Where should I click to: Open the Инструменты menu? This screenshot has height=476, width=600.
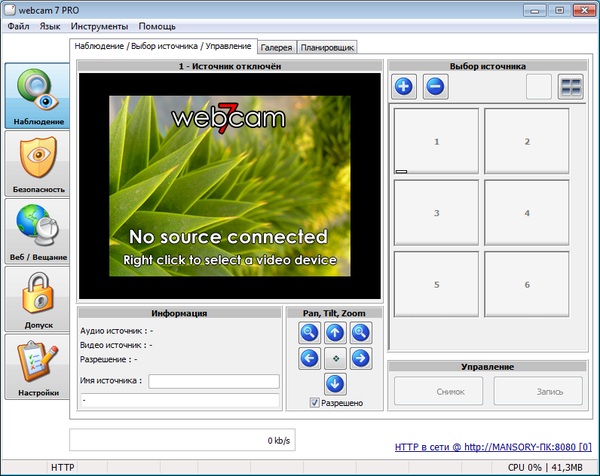click(99, 25)
